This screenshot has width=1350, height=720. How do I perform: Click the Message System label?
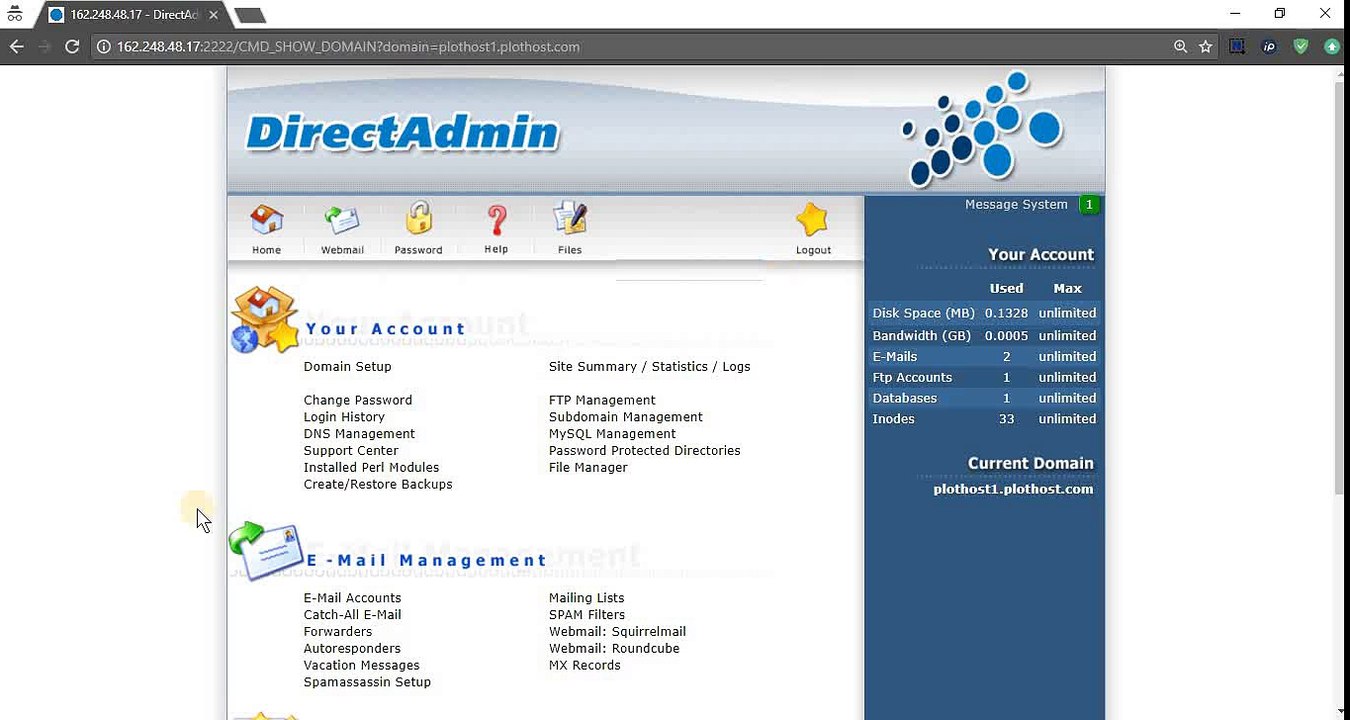1016,205
